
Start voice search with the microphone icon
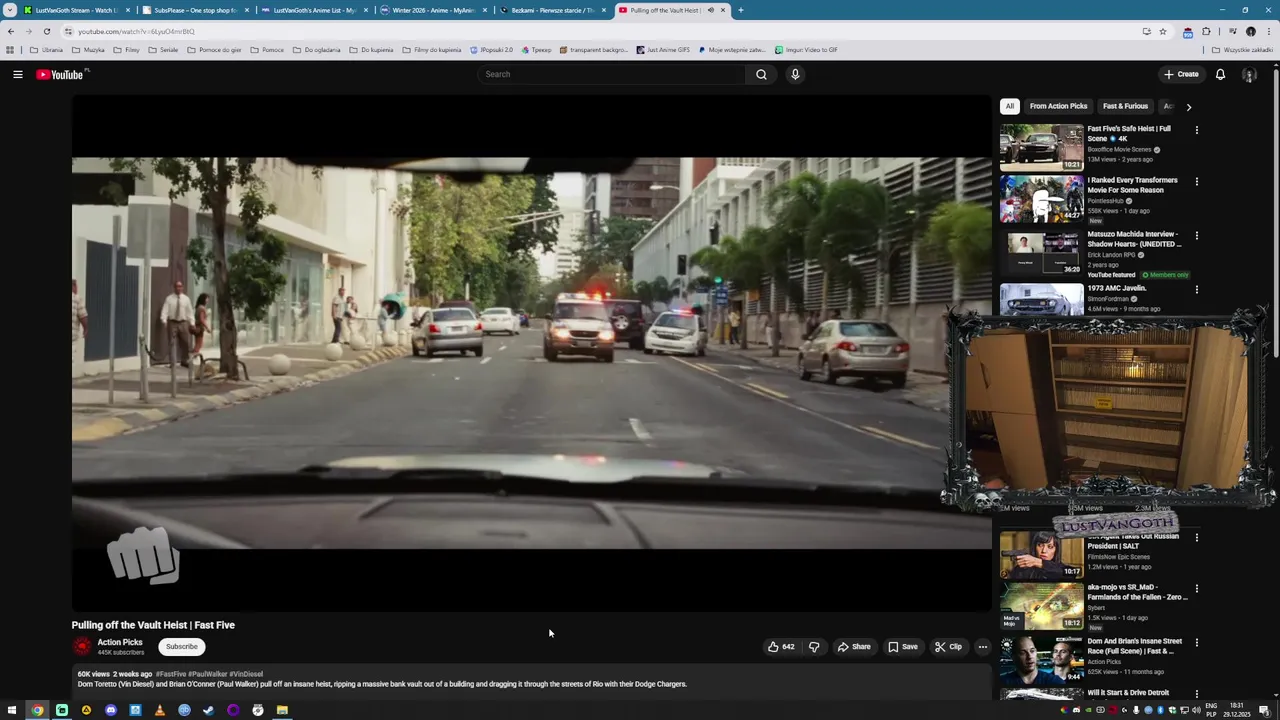795,74
